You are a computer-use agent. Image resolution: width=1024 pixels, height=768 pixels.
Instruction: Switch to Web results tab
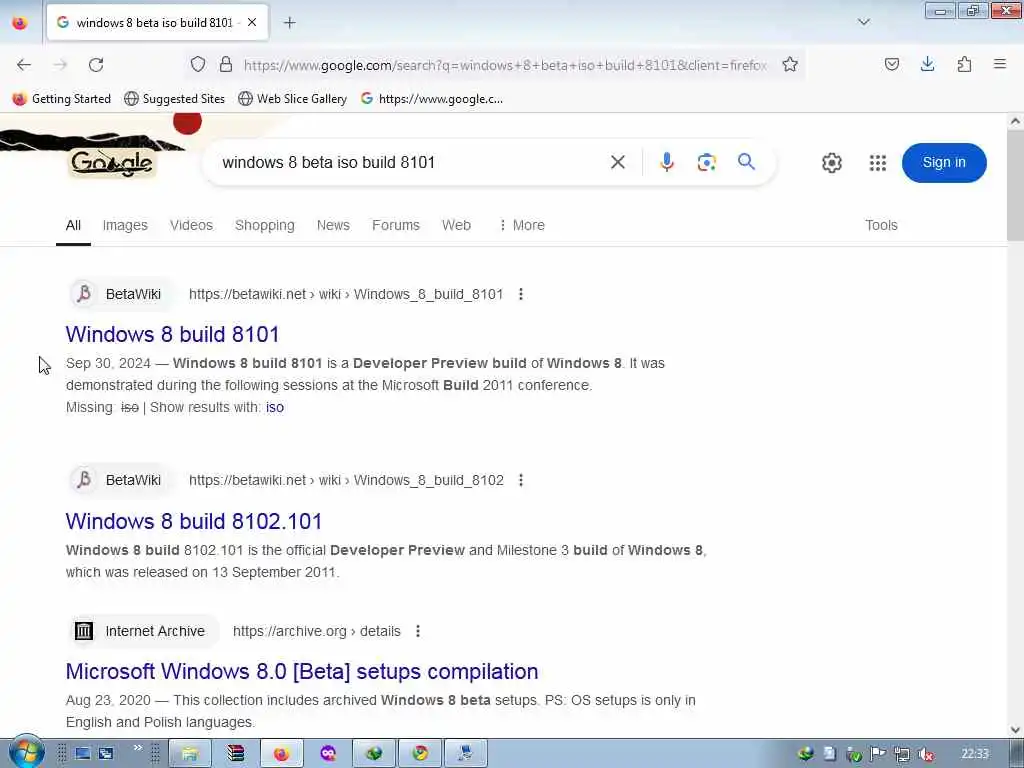(456, 225)
